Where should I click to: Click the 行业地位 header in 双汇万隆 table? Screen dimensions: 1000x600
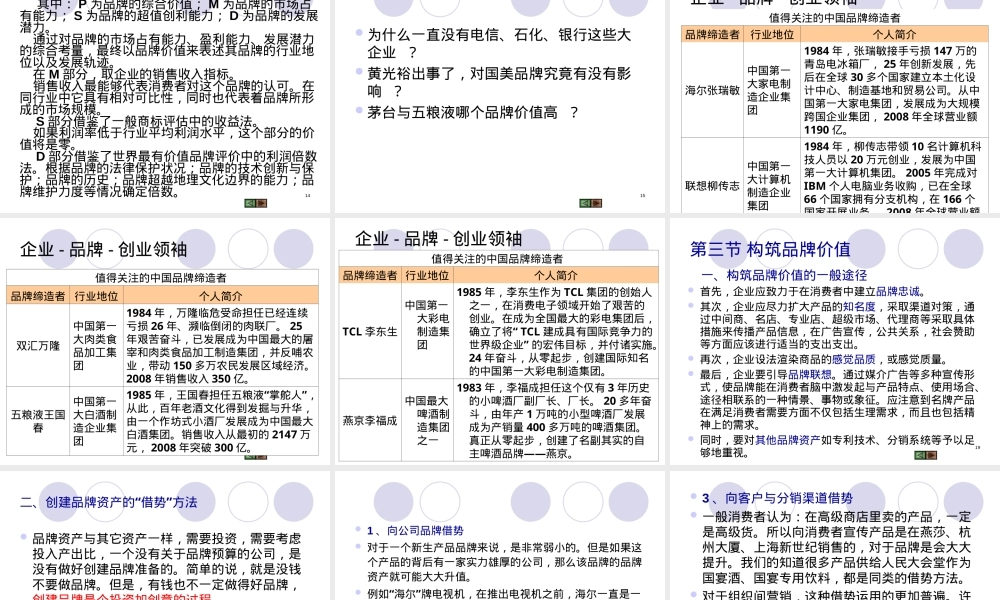[x=96, y=296]
